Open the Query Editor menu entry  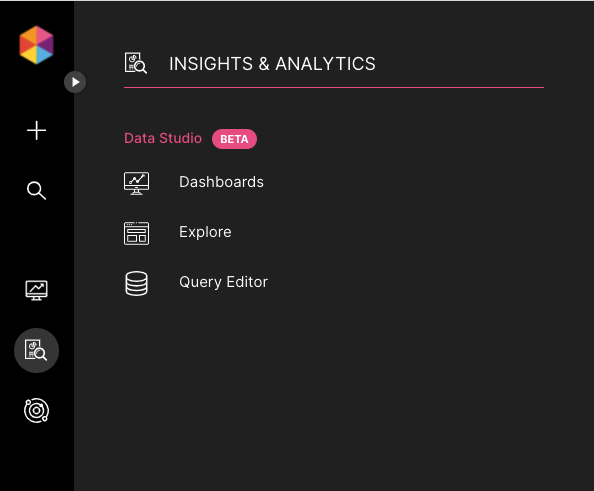(223, 282)
